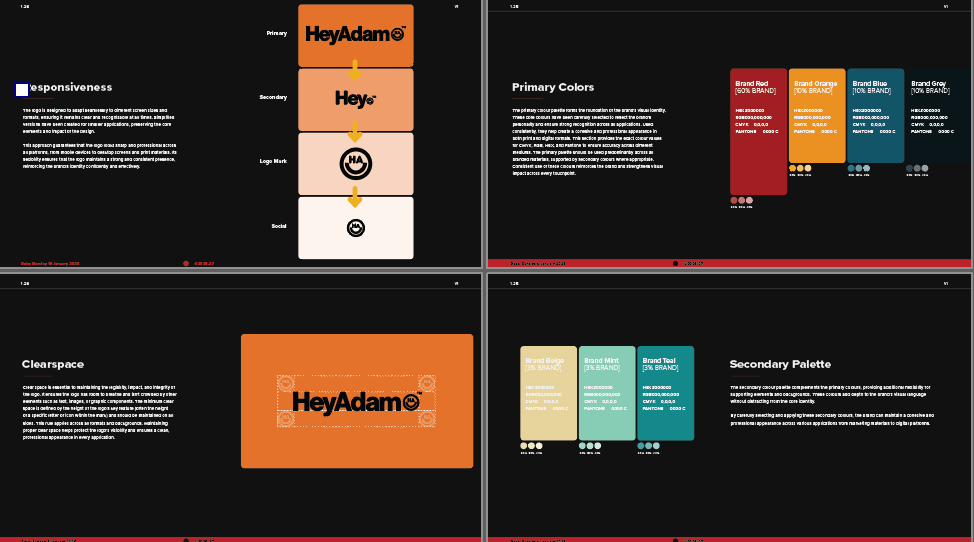Click the 'Clearspace' heading

click(53, 364)
